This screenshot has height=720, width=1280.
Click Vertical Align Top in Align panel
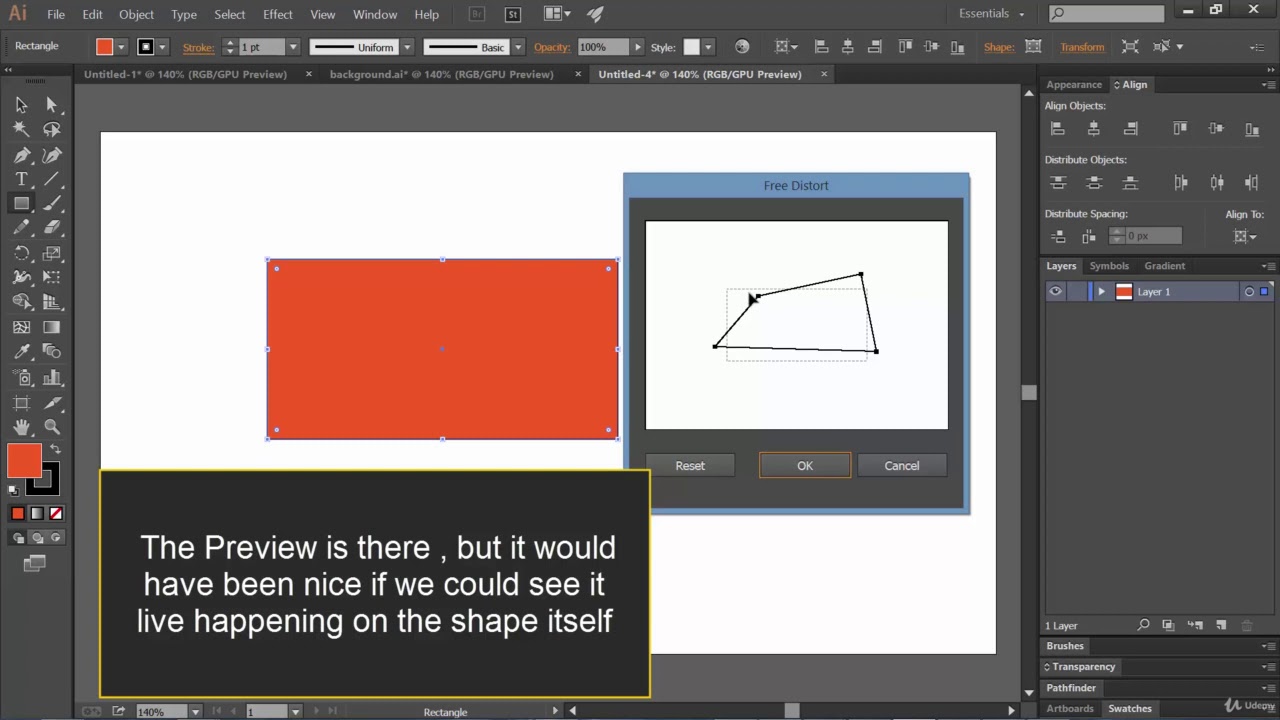tap(1180, 129)
